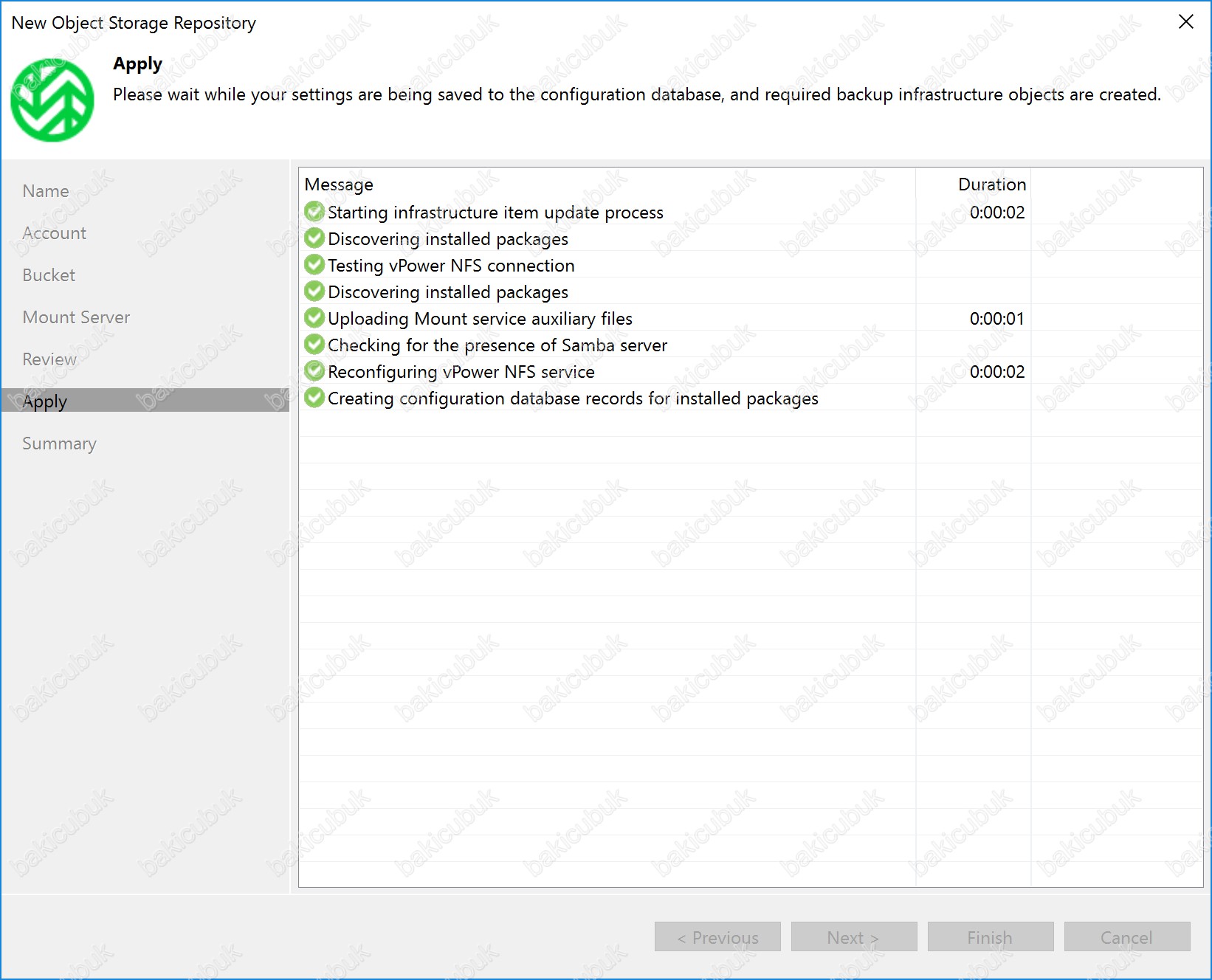Cancel the repository wizard
Screen dimensions: 1212x980
pyautogui.click(x=1126, y=937)
